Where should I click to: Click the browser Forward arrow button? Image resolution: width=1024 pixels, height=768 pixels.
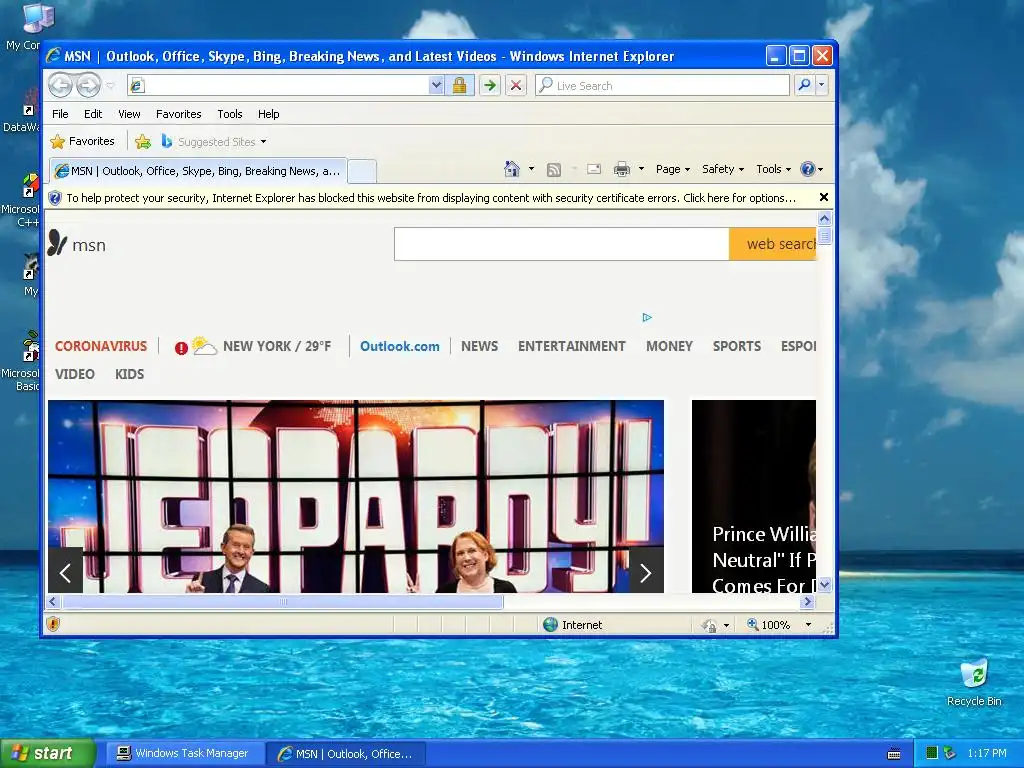[88, 85]
